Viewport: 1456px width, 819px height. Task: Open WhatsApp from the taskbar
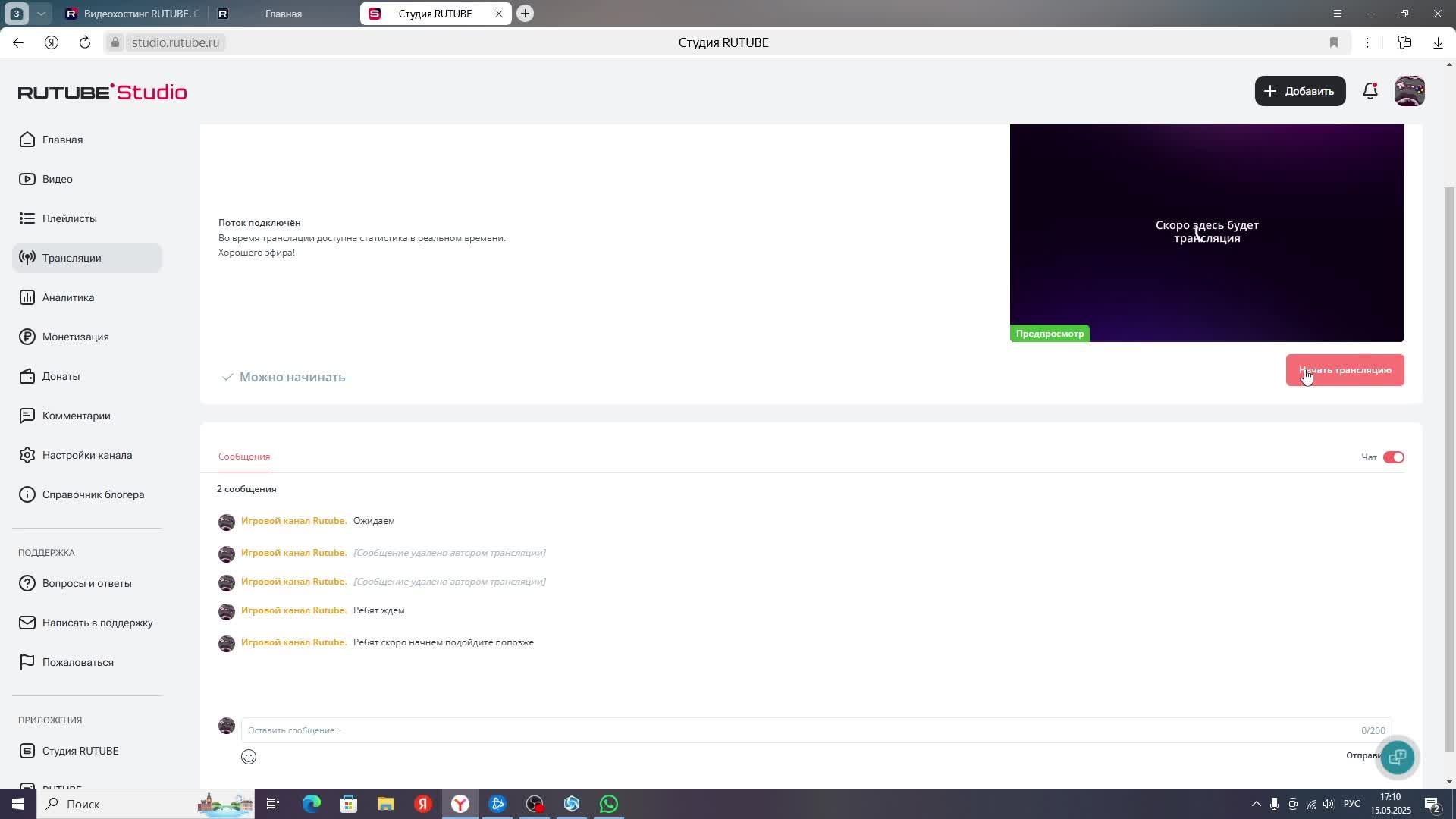(609, 804)
